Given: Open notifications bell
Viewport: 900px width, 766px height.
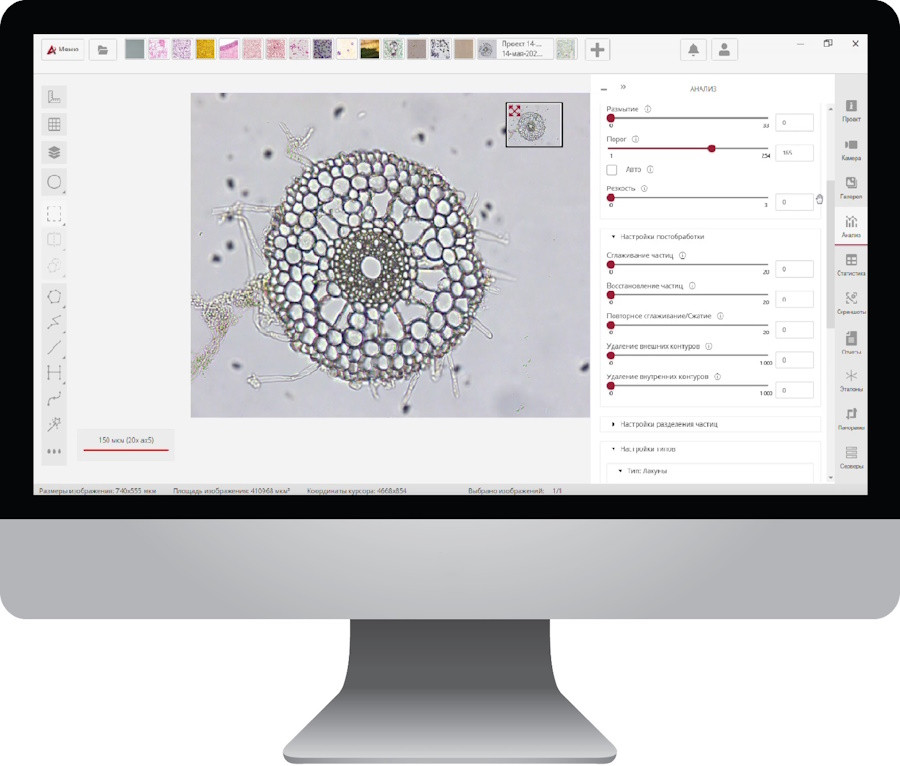Looking at the screenshot, I should click(693, 50).
